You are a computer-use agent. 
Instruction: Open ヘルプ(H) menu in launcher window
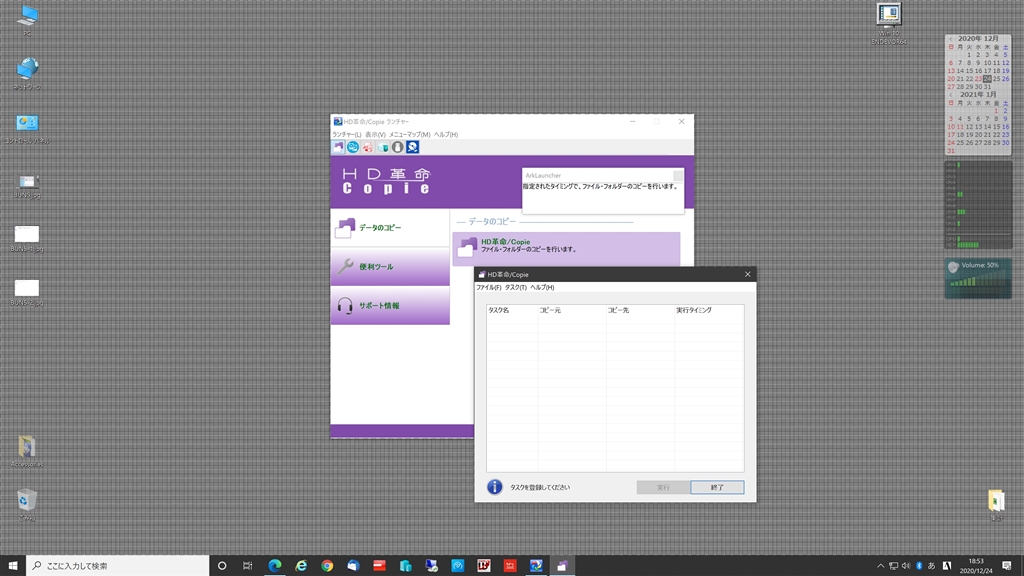[446, 135]
